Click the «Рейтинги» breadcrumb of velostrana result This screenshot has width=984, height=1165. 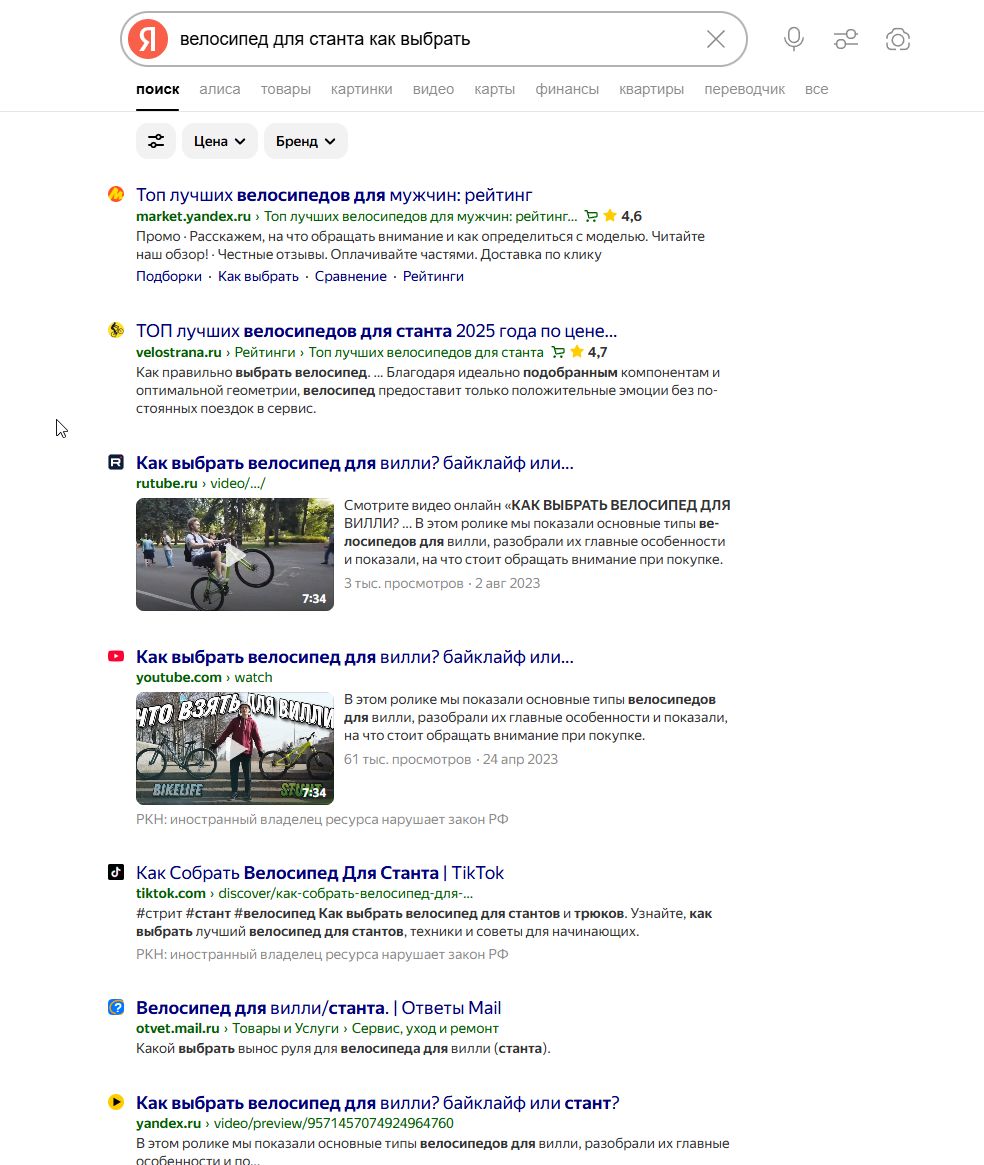[265, 352]
